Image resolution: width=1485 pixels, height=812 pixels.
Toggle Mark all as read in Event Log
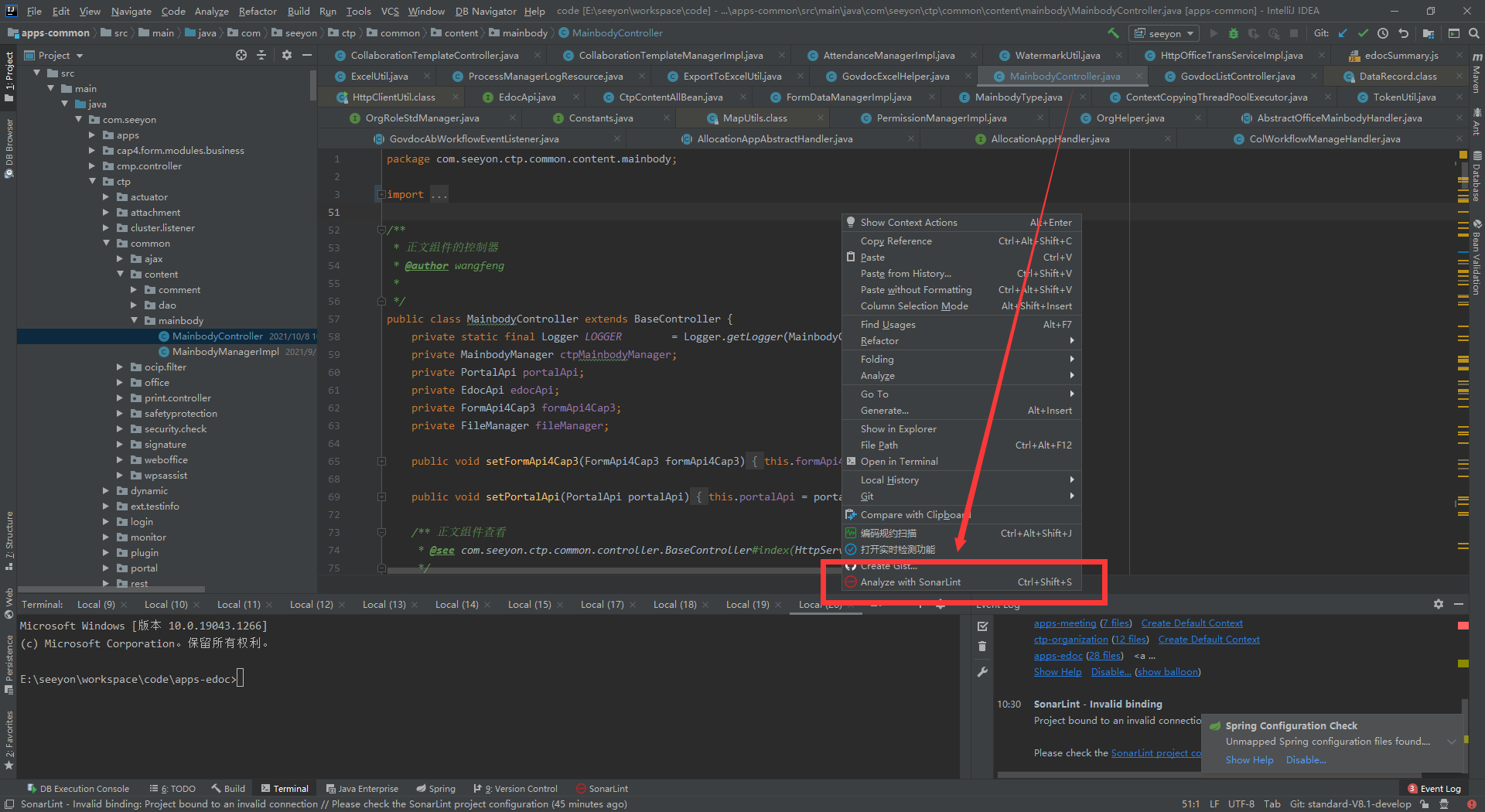[982, 626]
